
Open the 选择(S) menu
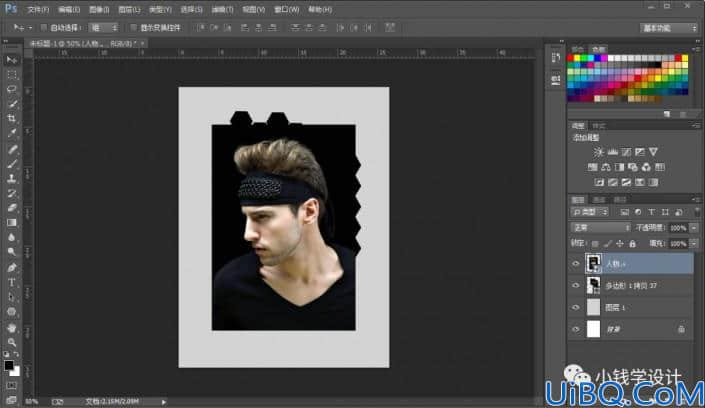(x=191, y=9)
